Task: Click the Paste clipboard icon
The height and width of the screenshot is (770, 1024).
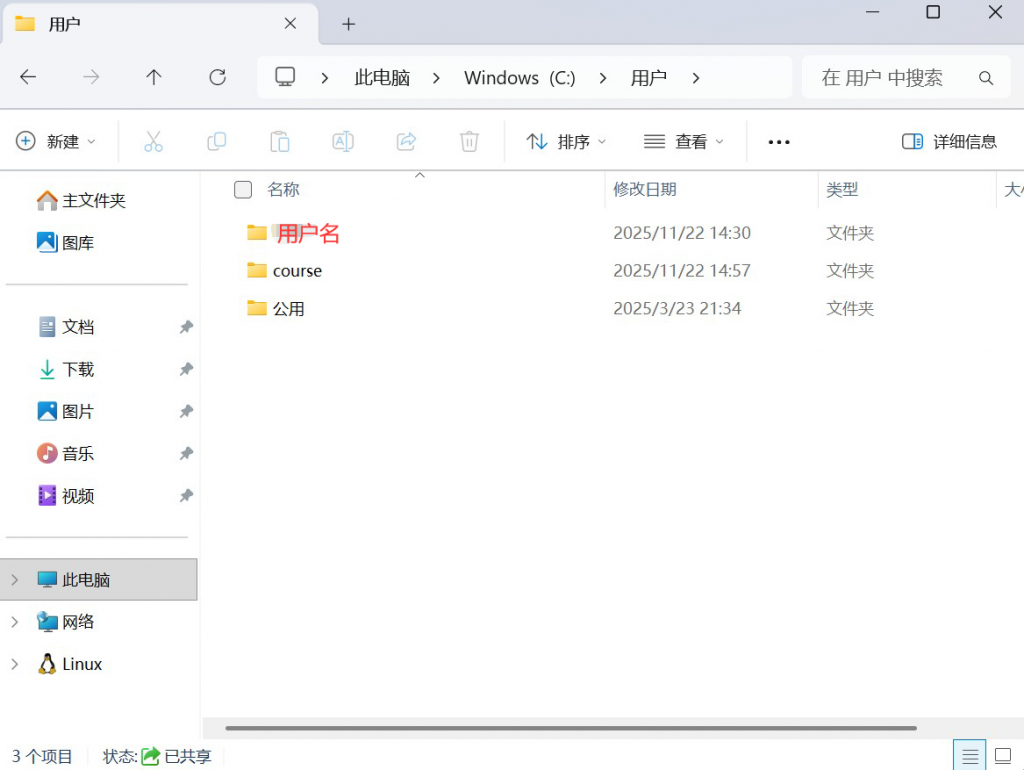Action: point(280,142)
